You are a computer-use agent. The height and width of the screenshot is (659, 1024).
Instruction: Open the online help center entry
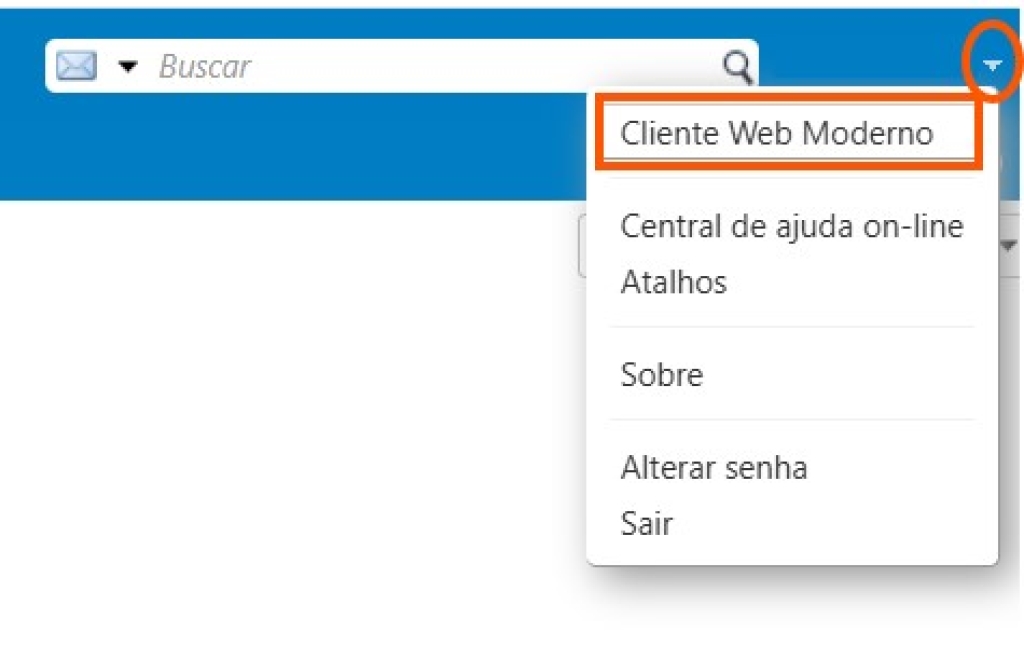[791, 226]
